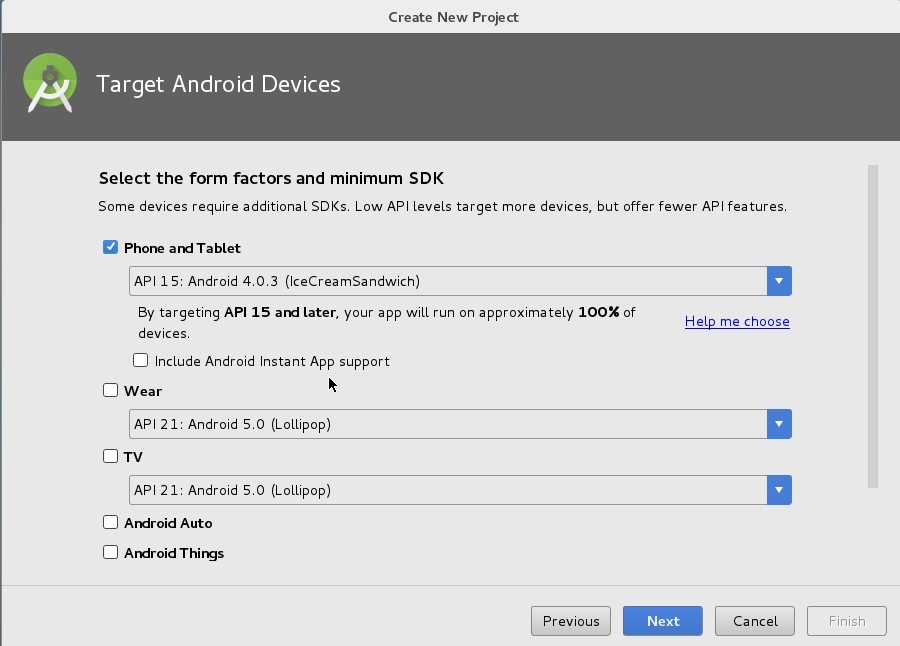Screen dimensions: 900x646
Task: Click the greyed-out Finish button
Action: point(846,621)
